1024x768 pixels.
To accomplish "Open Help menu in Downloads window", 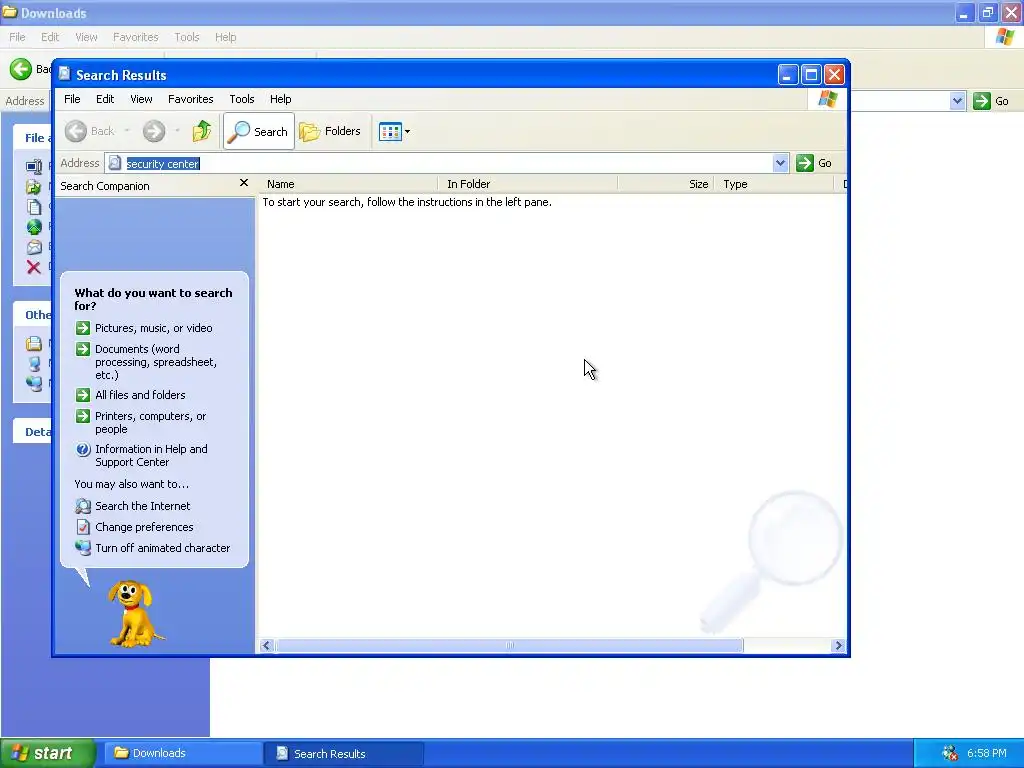I will [226, 37].
